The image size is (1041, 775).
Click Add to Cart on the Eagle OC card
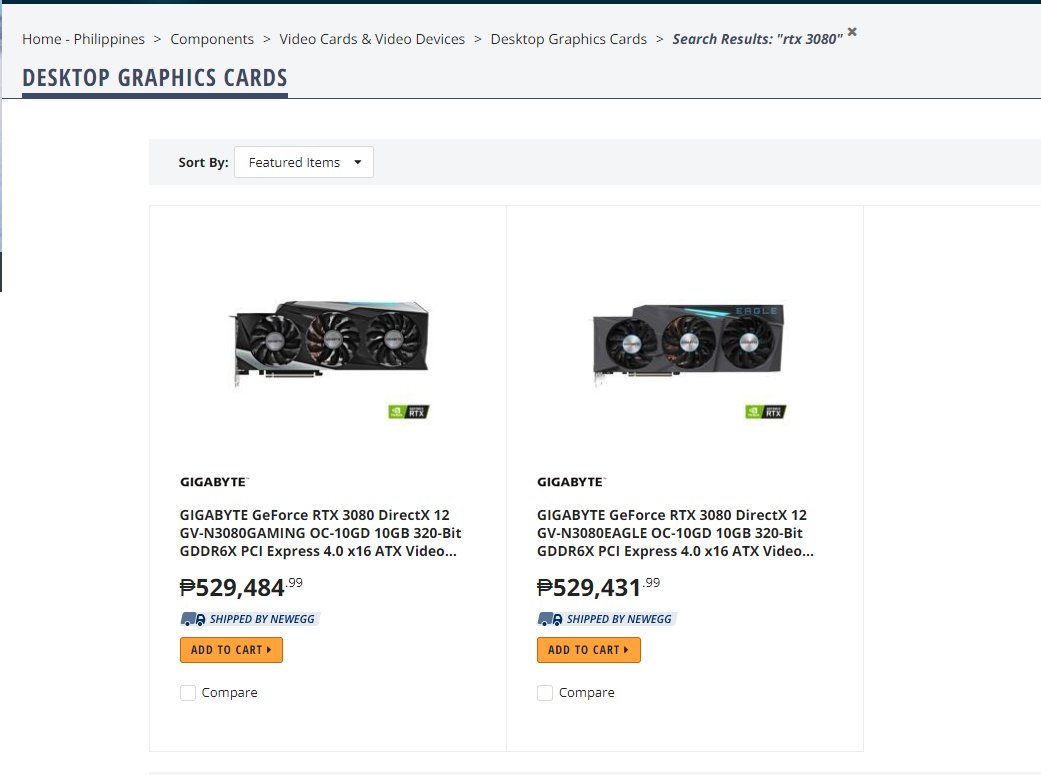point(589,649)
